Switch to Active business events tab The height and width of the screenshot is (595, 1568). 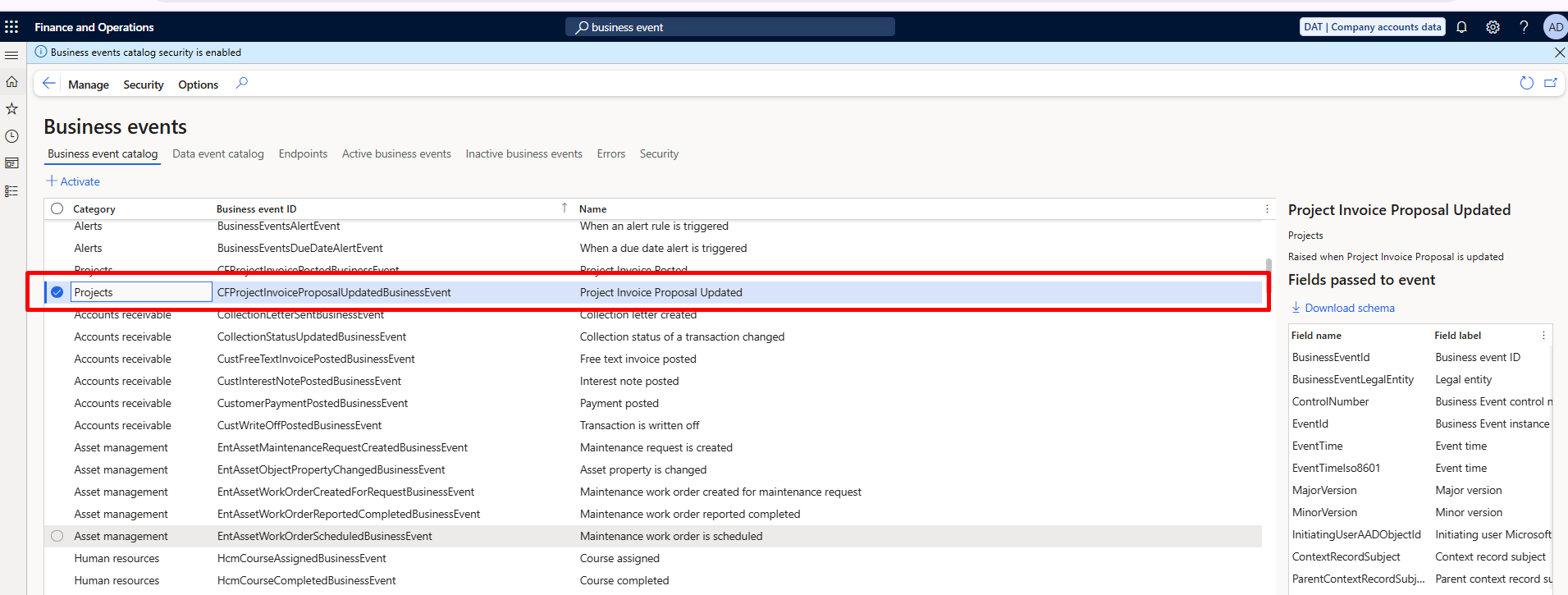[x=396, y=153]
